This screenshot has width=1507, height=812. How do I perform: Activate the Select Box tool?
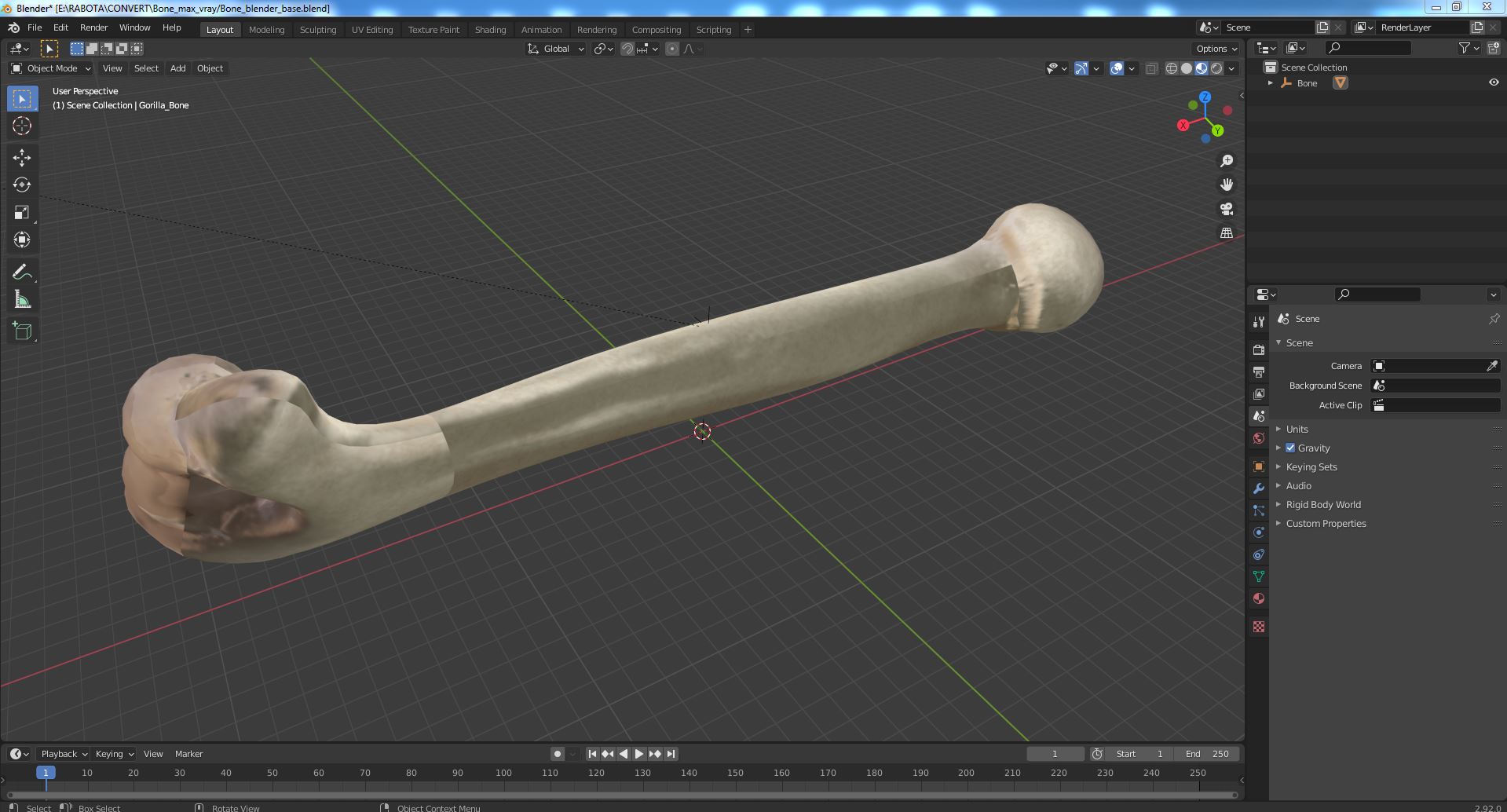tap(22, 98)
